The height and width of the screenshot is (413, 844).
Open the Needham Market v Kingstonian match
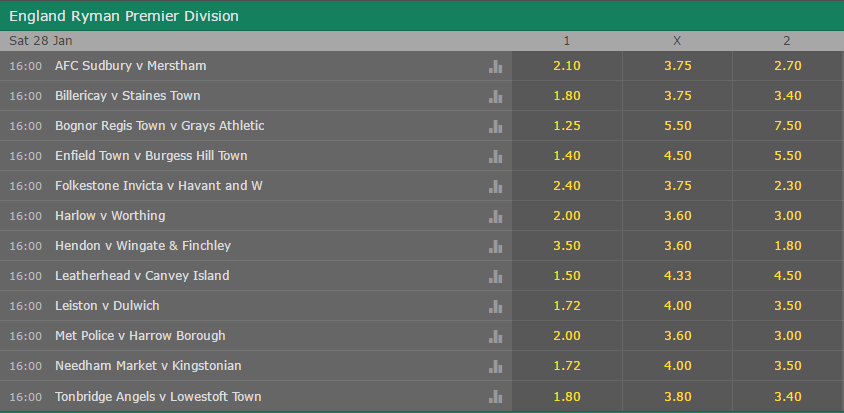coord(148,366)
